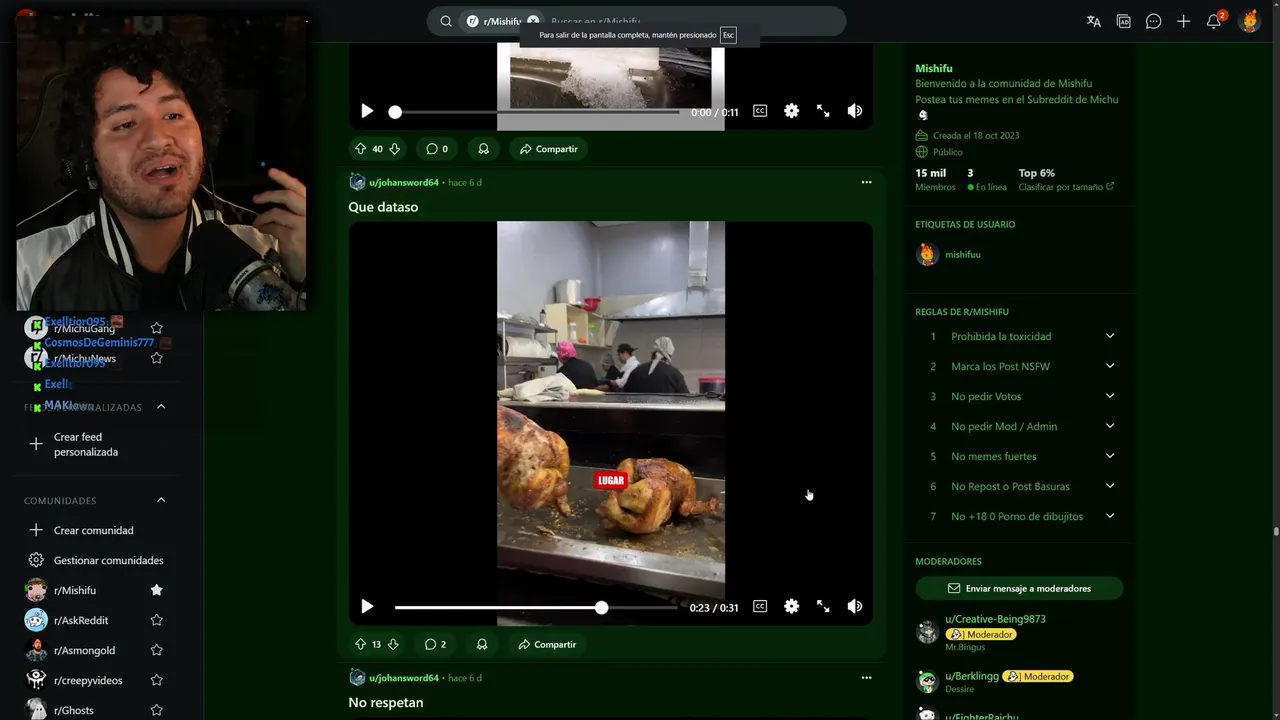Image resolution: width=1280 pixels, height=720 pixels.
Task: Open moderator u/Berklingg profile
Action: click(x=971, y=676)
